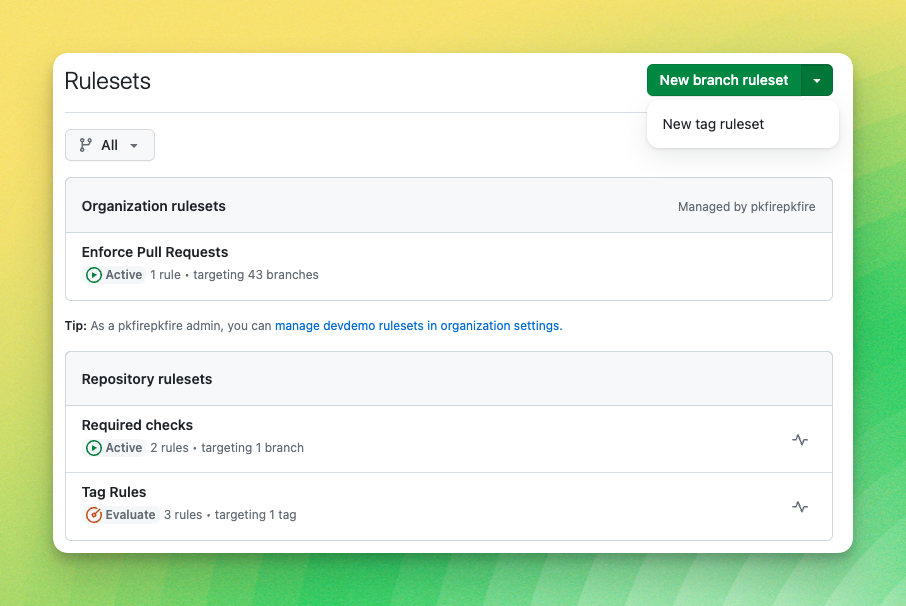Open the insights pulse icon for Required checks
This screenshot has height=606, width=906.
tap(799, 439)
